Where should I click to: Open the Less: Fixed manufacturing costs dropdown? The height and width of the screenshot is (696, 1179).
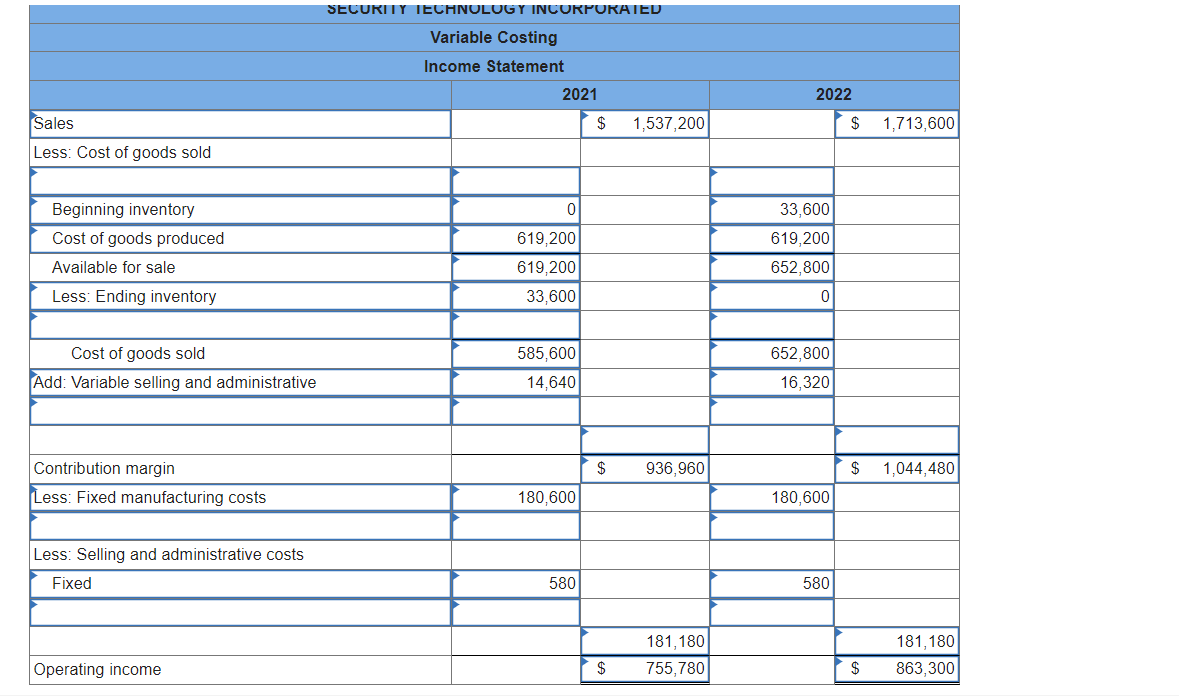(241, 498)
